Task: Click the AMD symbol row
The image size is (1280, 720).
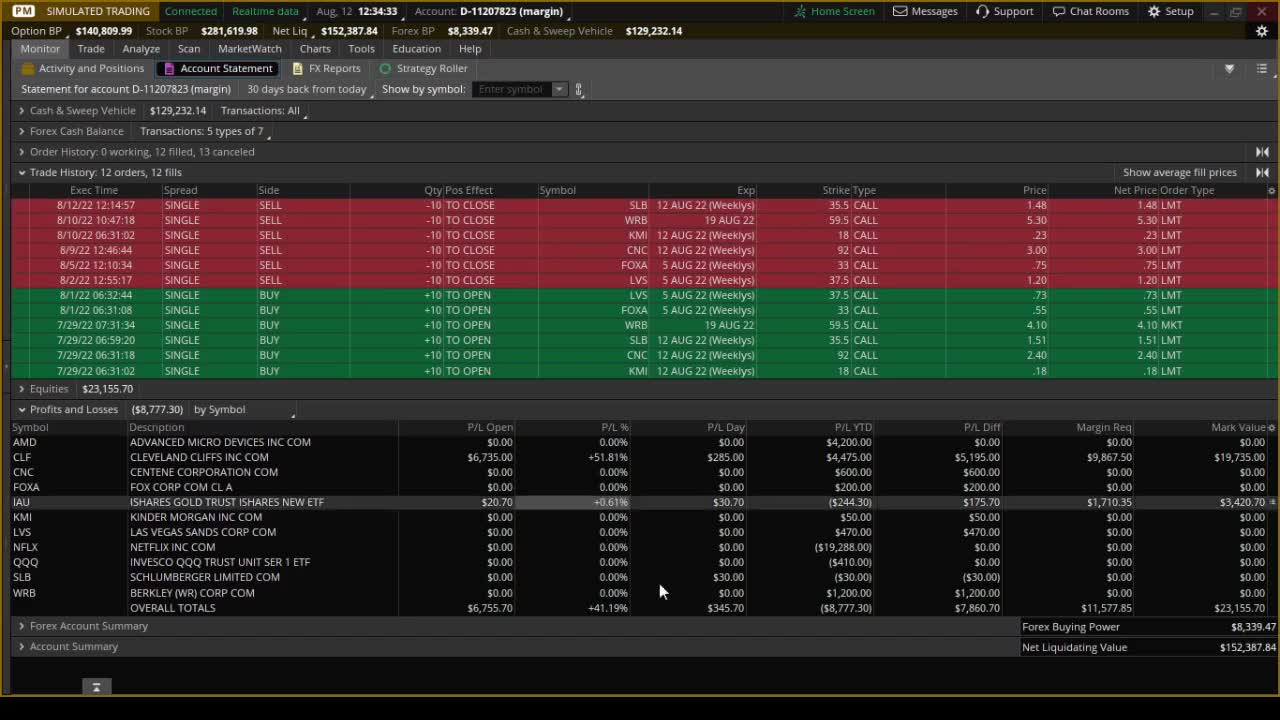Action: pos(640,442)
